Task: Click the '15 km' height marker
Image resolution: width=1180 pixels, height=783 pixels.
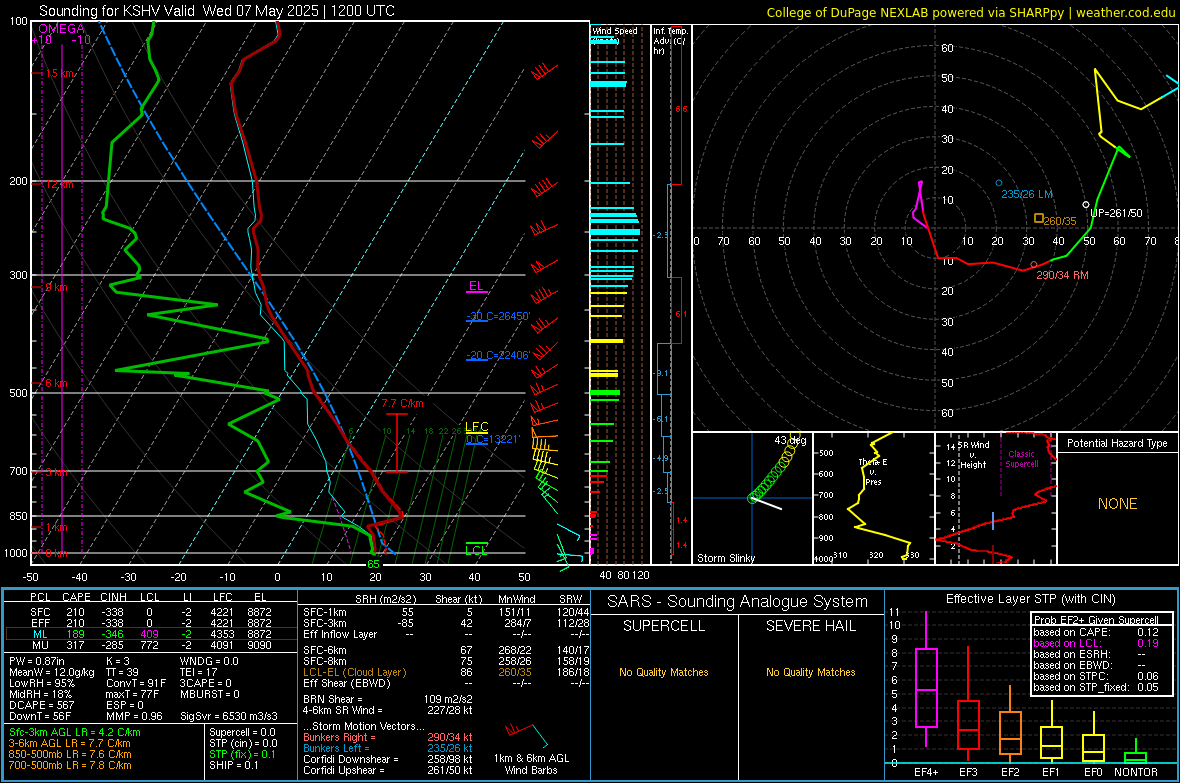Action: [58, 73]
